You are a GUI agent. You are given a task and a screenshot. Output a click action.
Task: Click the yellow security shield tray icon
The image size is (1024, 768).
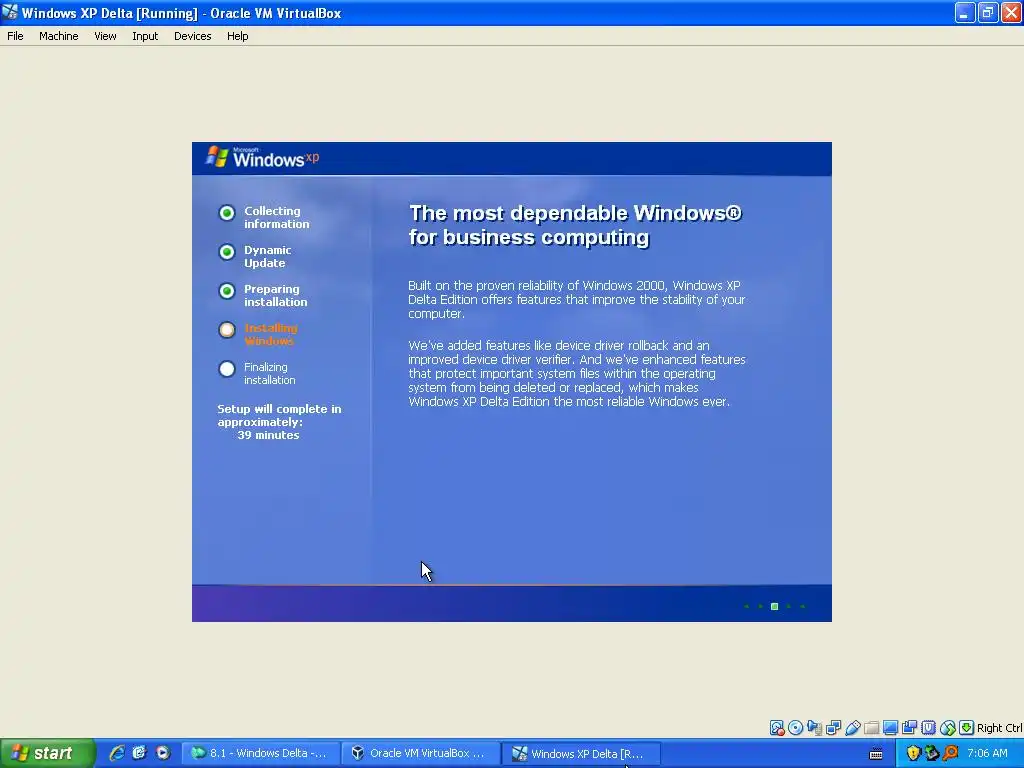click(913, 753)
